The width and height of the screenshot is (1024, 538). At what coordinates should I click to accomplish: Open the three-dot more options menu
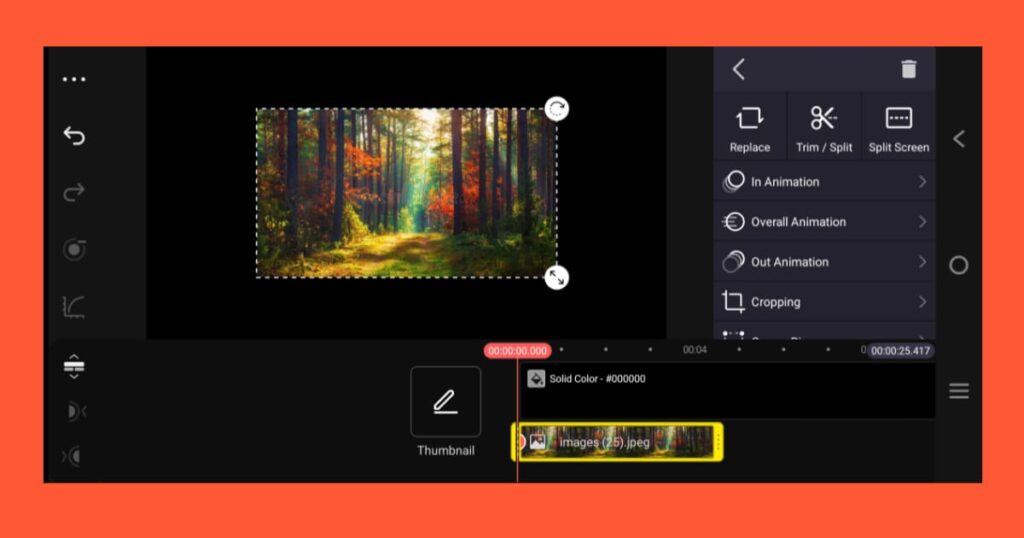coord(74,80)
